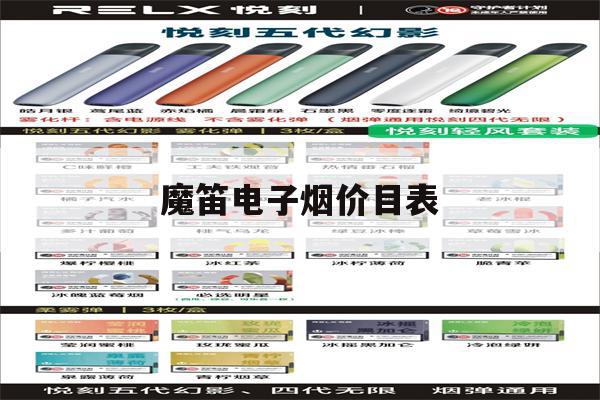The image size is (600, 400).
Task: Click the red 雾化杆 description line
Action: click(x=292, y=119)
